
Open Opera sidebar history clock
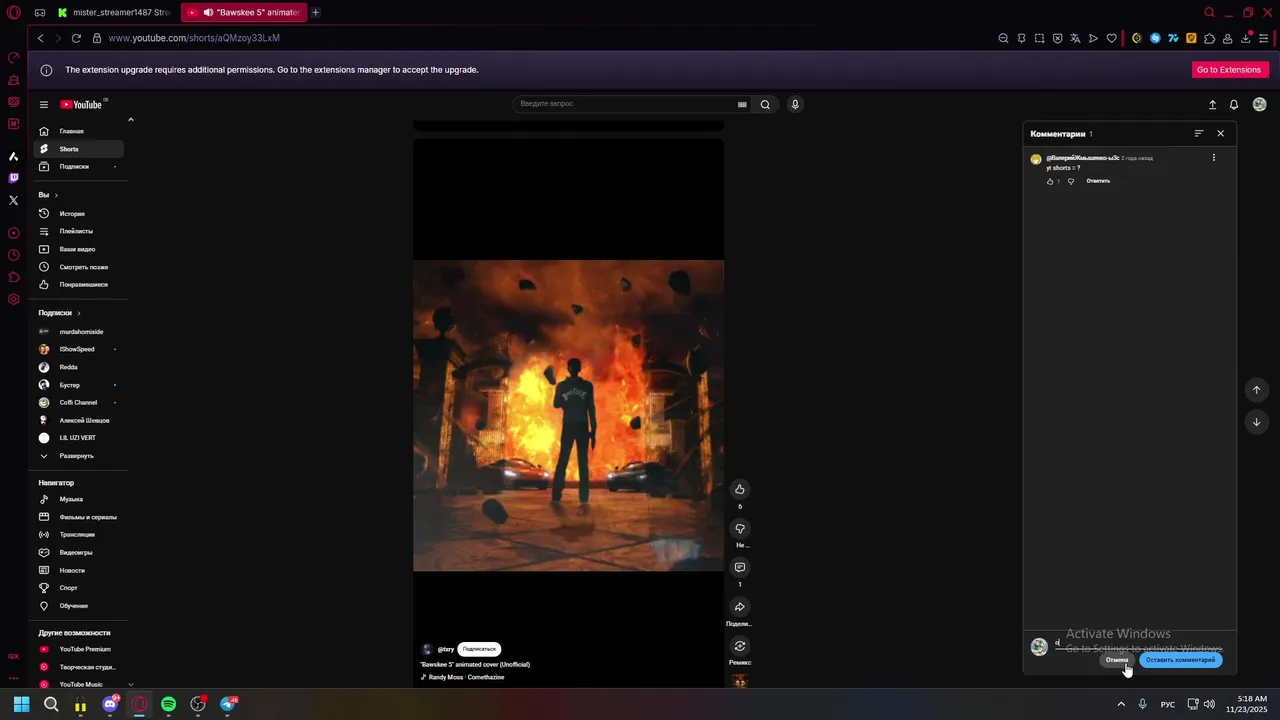14,255
